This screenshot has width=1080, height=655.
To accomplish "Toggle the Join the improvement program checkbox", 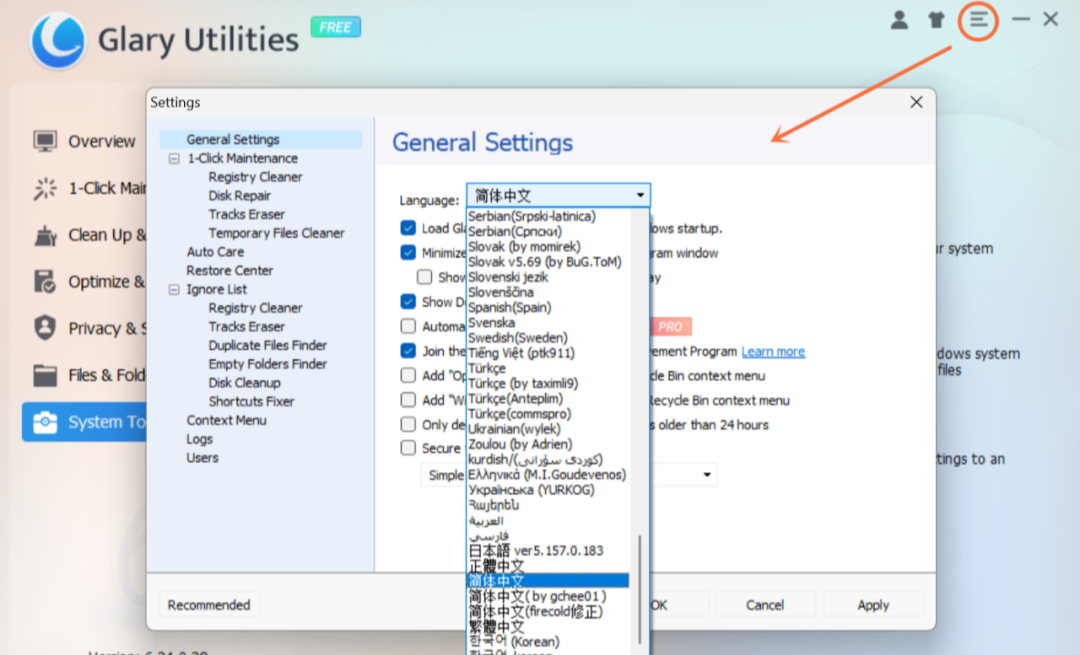I will (x=408, y=351).
